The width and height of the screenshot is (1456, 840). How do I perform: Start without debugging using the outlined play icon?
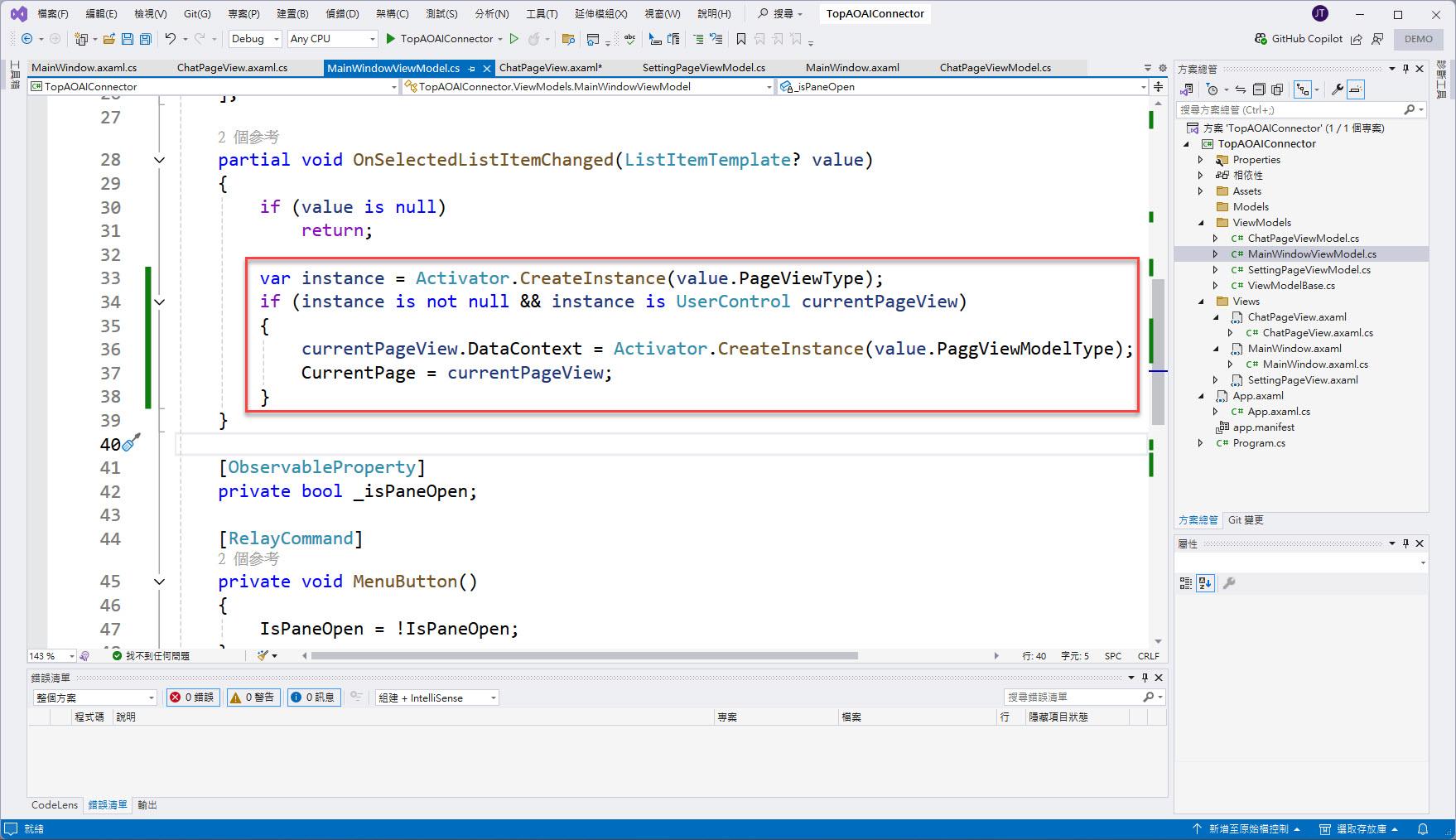(514, 39)
